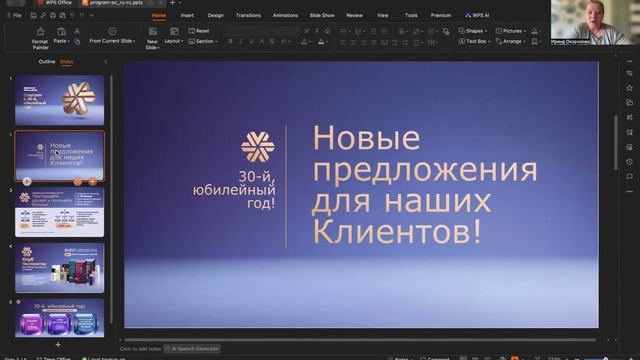Click the Format Painter icon
The height and width of the screenshot is (360, 640).
[x=40, y=32]
